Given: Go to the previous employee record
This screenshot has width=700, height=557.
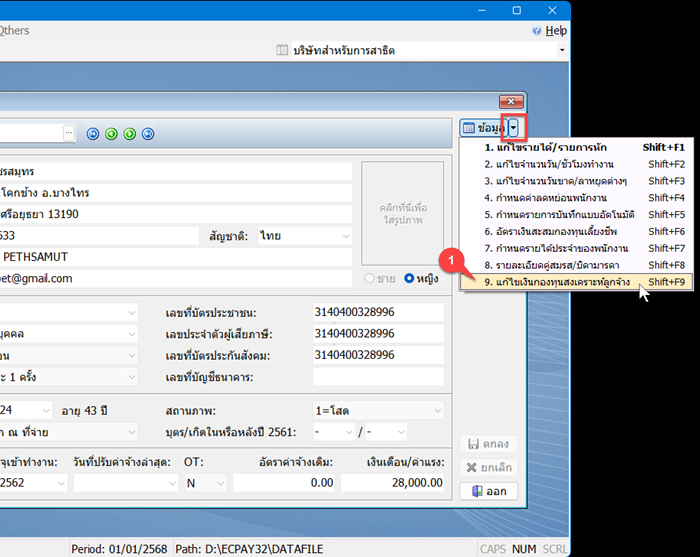Looking at the screenshot, I should pos(111,133).
